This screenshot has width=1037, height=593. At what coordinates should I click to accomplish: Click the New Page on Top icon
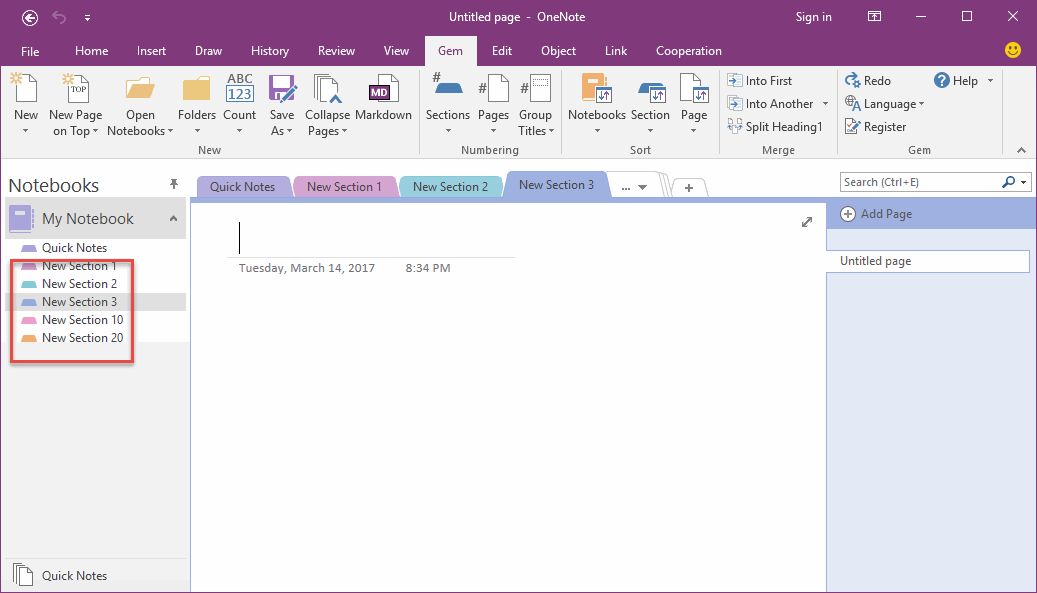[x=75, y=89]
